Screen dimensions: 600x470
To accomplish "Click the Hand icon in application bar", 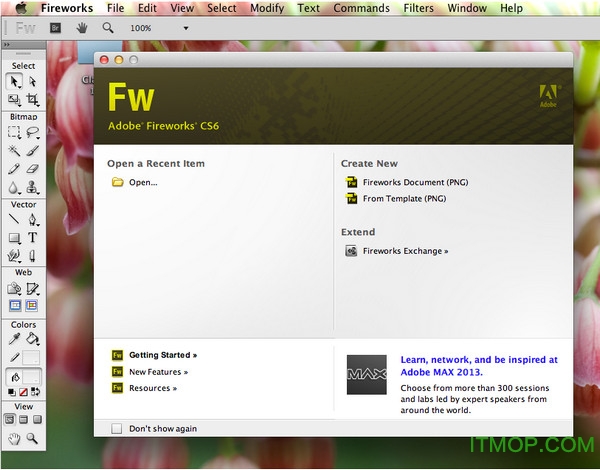I will [x=82, y=28].
